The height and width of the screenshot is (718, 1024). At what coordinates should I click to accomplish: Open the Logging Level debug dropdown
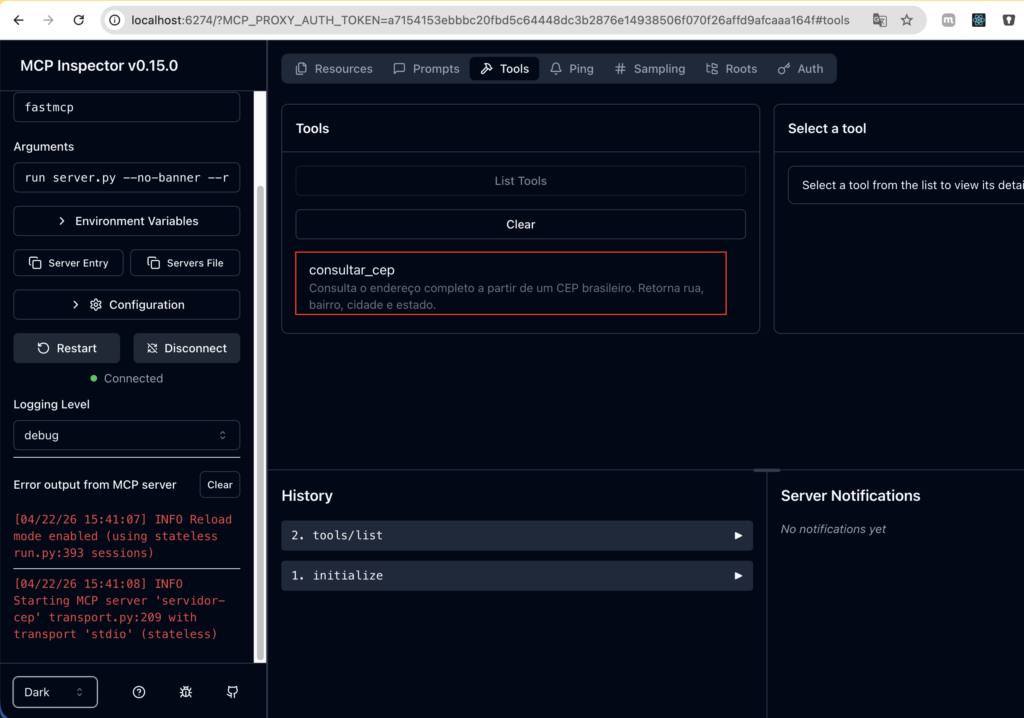click(x=126, y=435)
